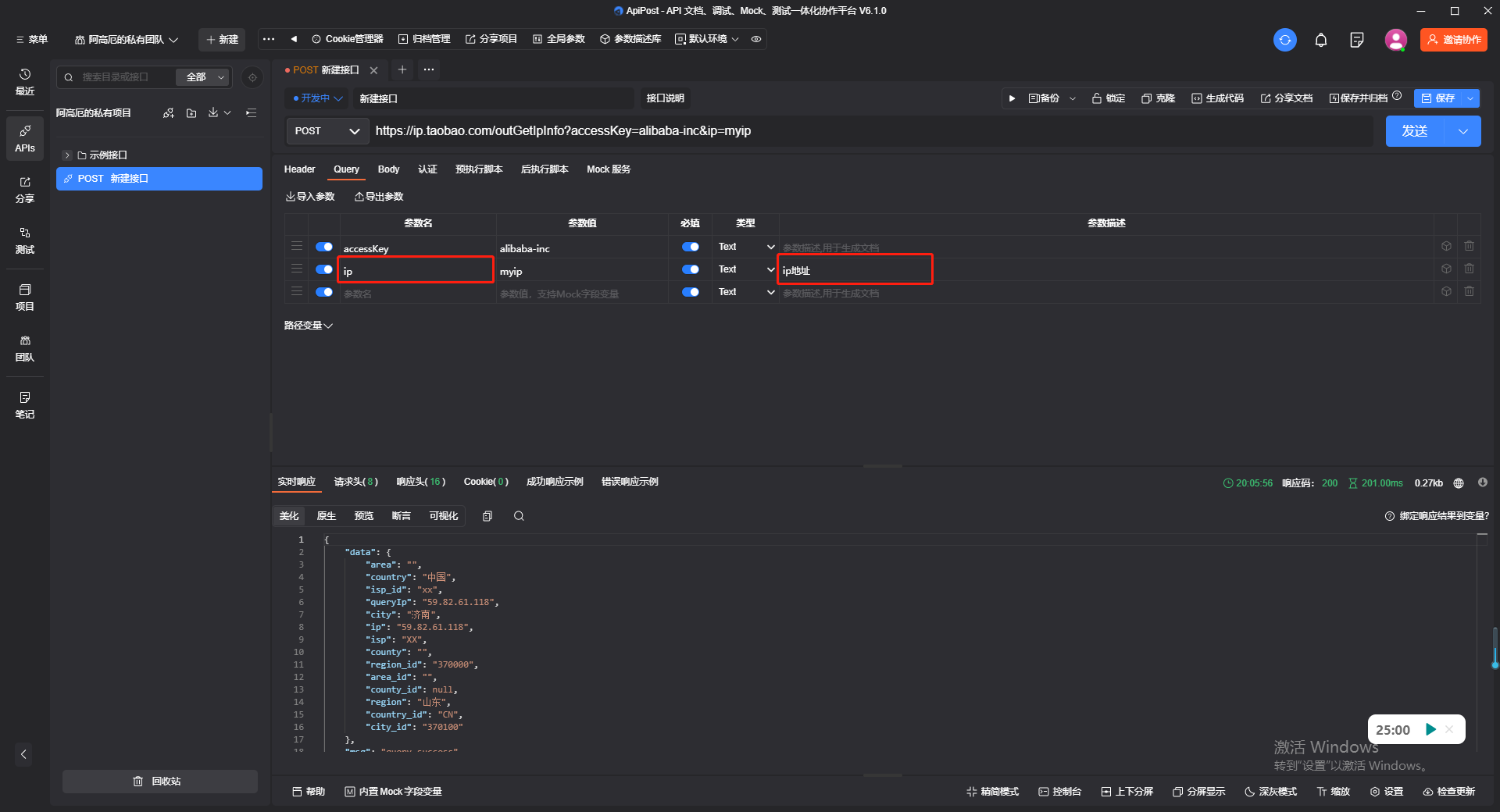The height and width of the screenshot is (812, 1500).
Task: Click 生成代码 generate code
Action: 1217,98
